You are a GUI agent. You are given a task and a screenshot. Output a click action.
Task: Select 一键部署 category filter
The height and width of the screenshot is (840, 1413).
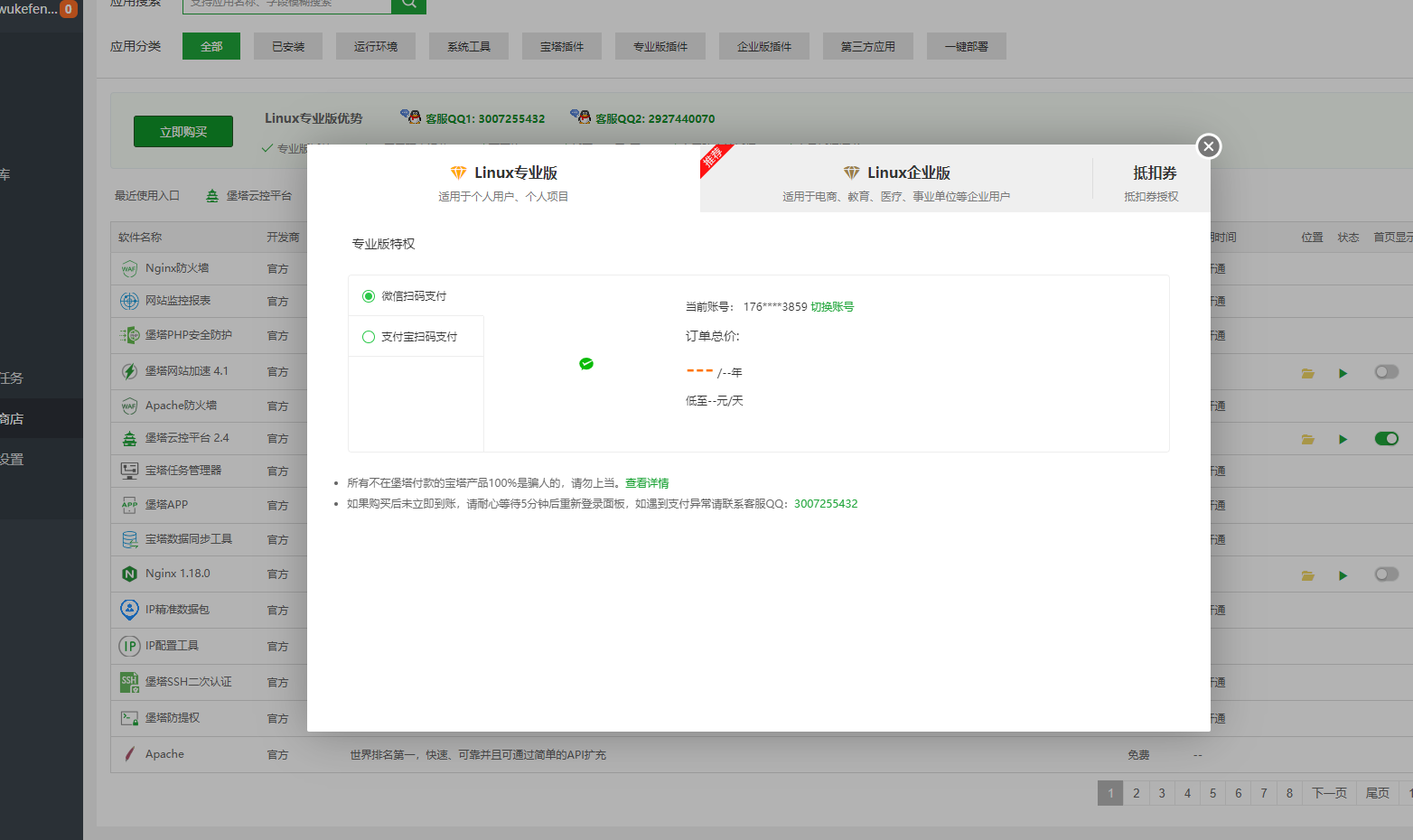(x=967, y=46)
